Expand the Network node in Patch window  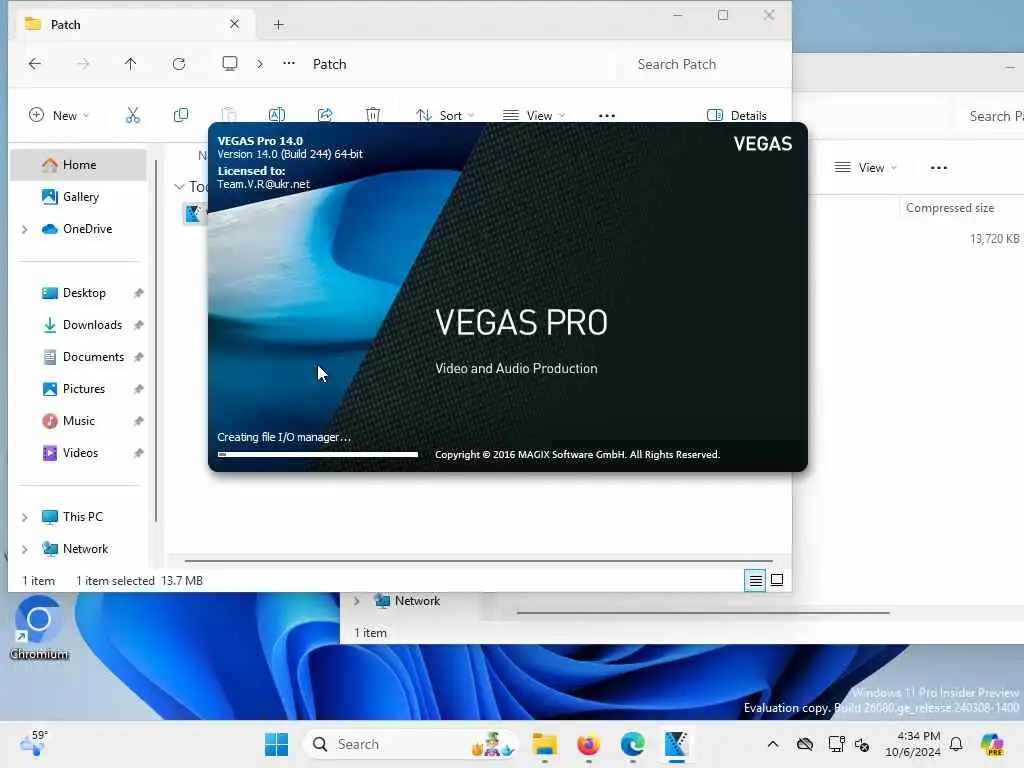tap(25, 549)
